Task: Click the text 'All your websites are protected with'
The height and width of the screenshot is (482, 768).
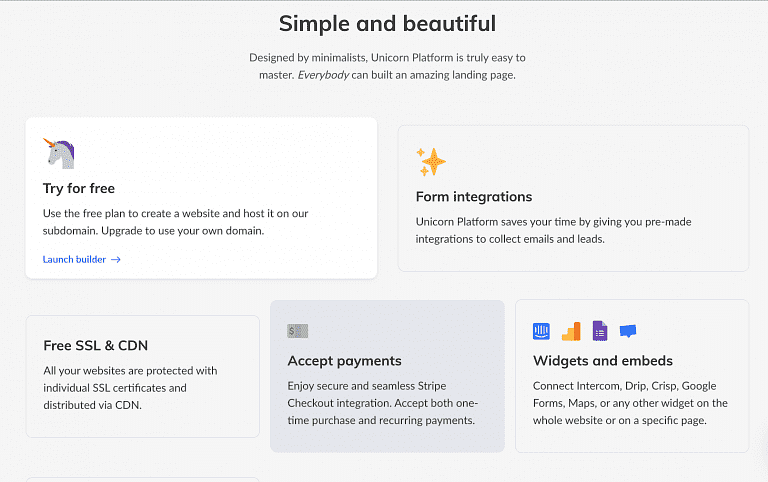Action: (130, 371)
